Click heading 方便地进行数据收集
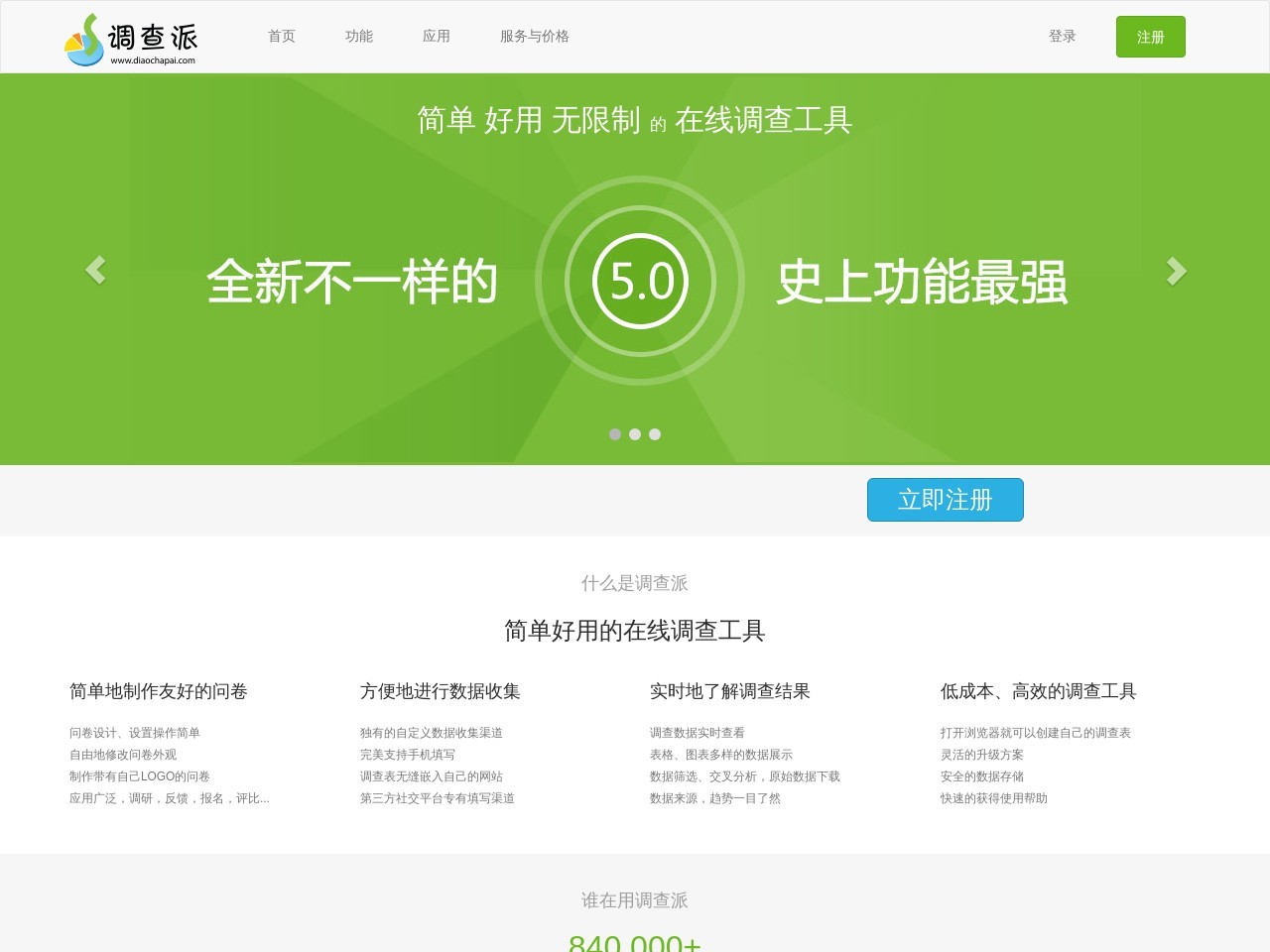Viewport: 1270px width, 952px height. click(x=441, y=691)
